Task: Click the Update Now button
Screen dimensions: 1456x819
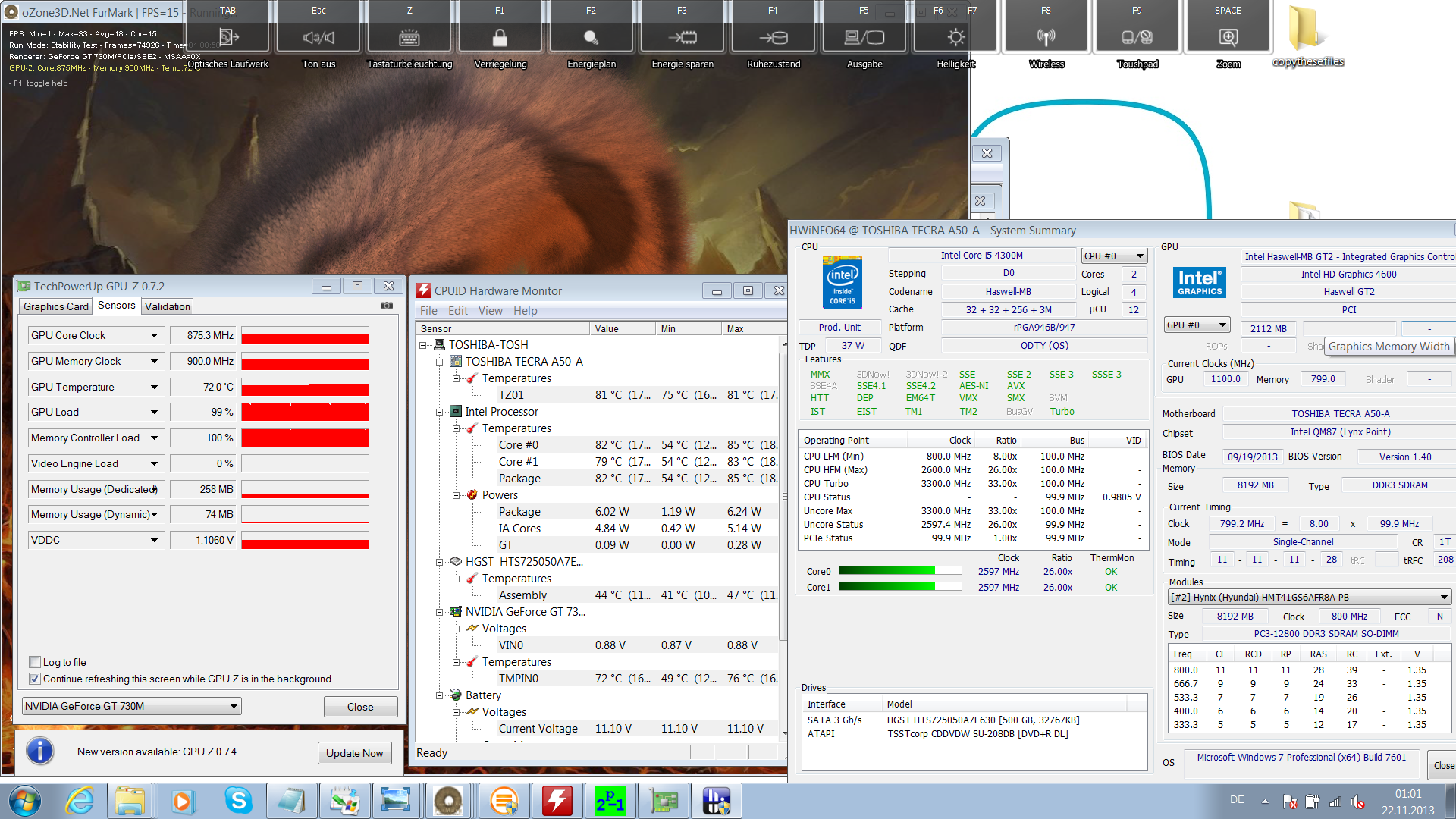Action: [x=354, y=753]
